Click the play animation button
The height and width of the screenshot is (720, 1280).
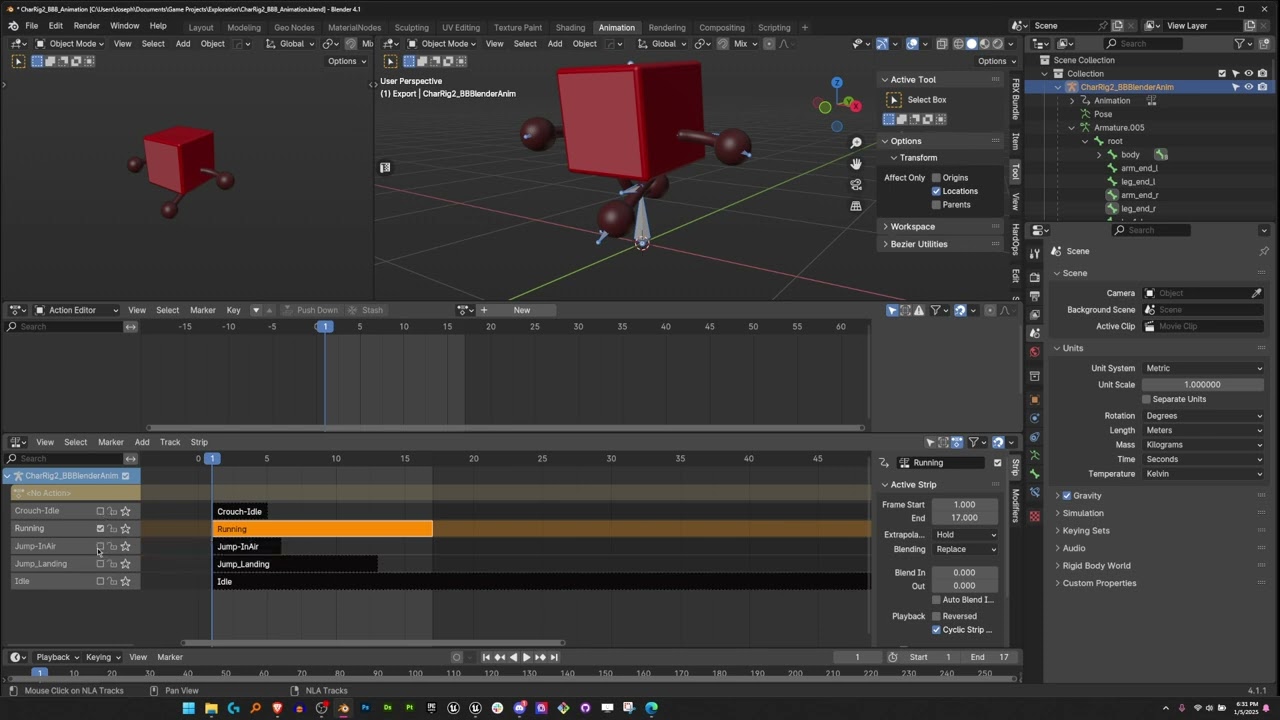526,657
